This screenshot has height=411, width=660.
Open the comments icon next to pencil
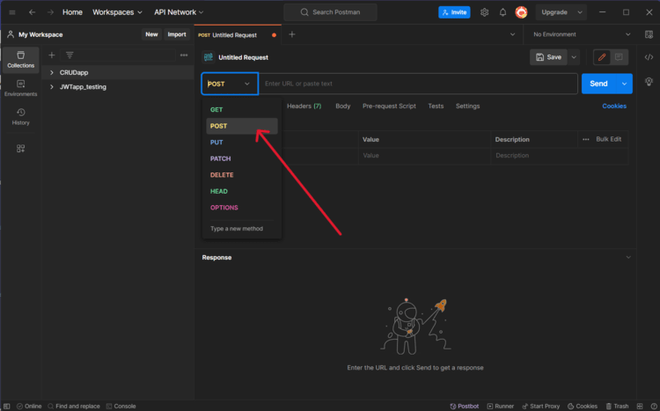[619, 57]
